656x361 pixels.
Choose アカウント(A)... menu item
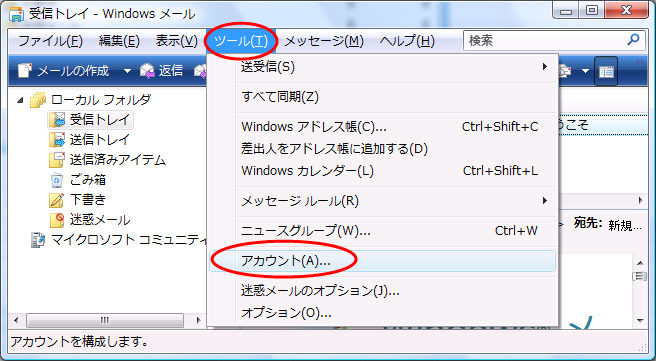tap(383, 261)
